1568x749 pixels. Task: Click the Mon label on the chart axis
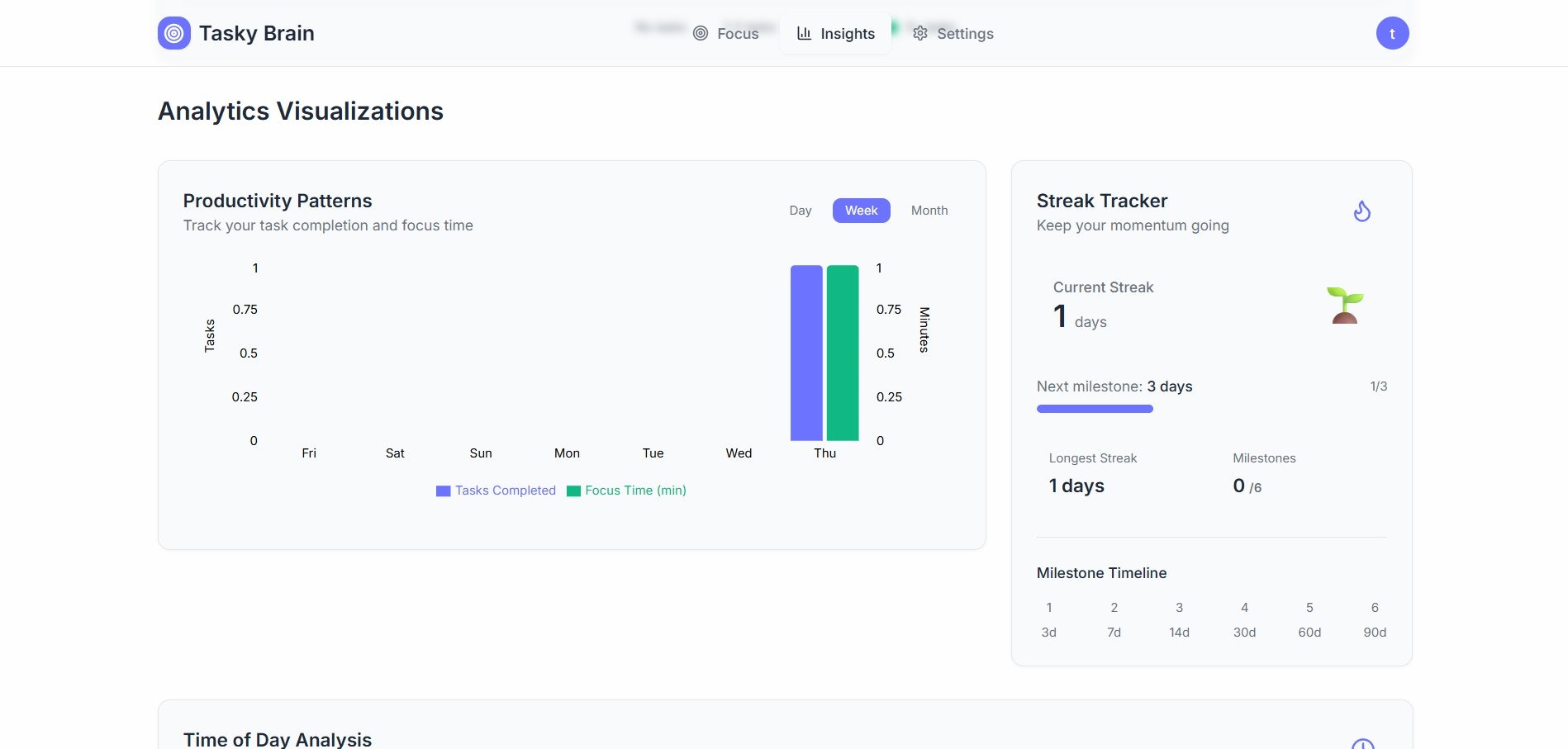[567, 453]
